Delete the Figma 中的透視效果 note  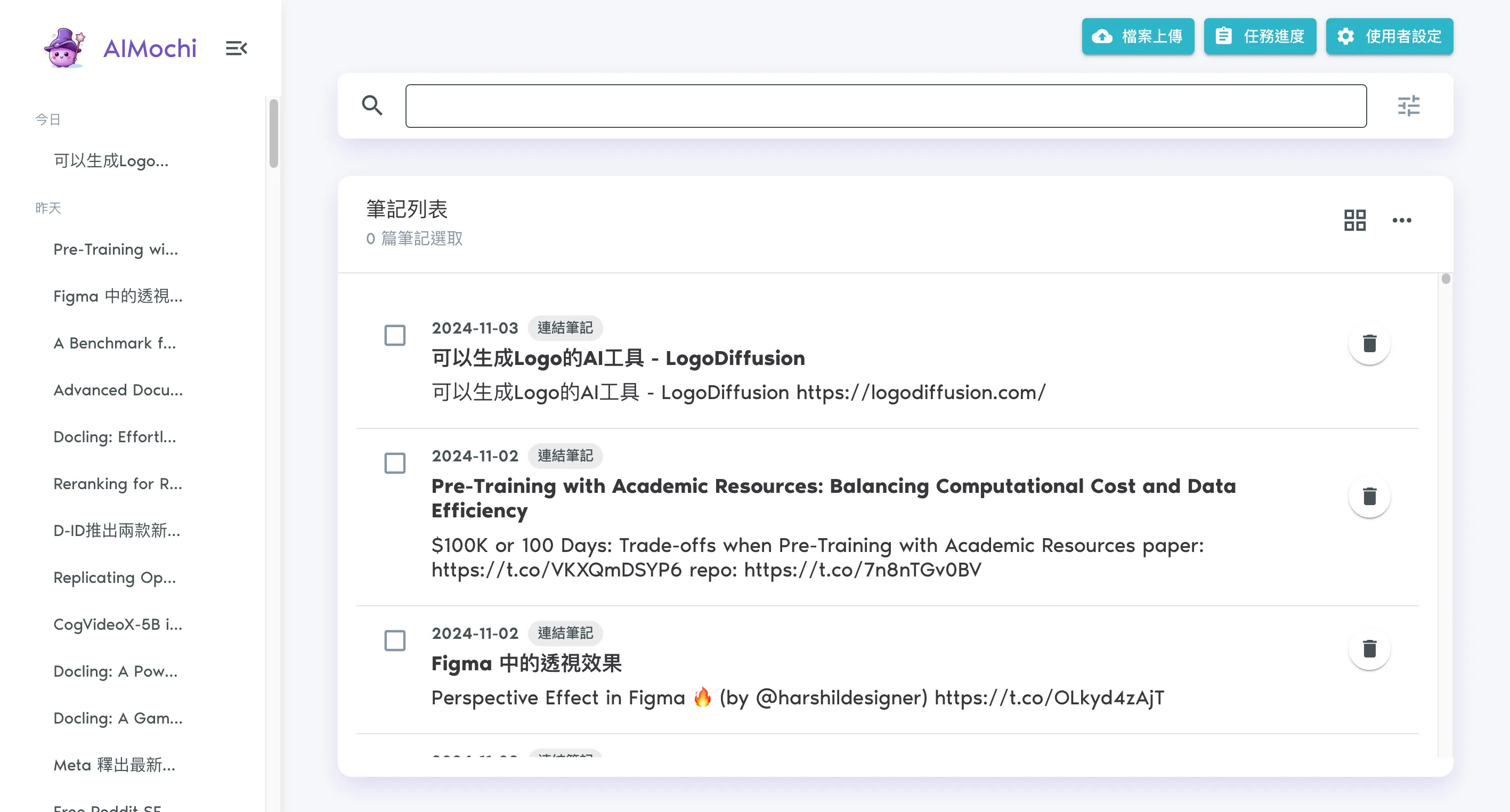click(x=1369, y=649)
